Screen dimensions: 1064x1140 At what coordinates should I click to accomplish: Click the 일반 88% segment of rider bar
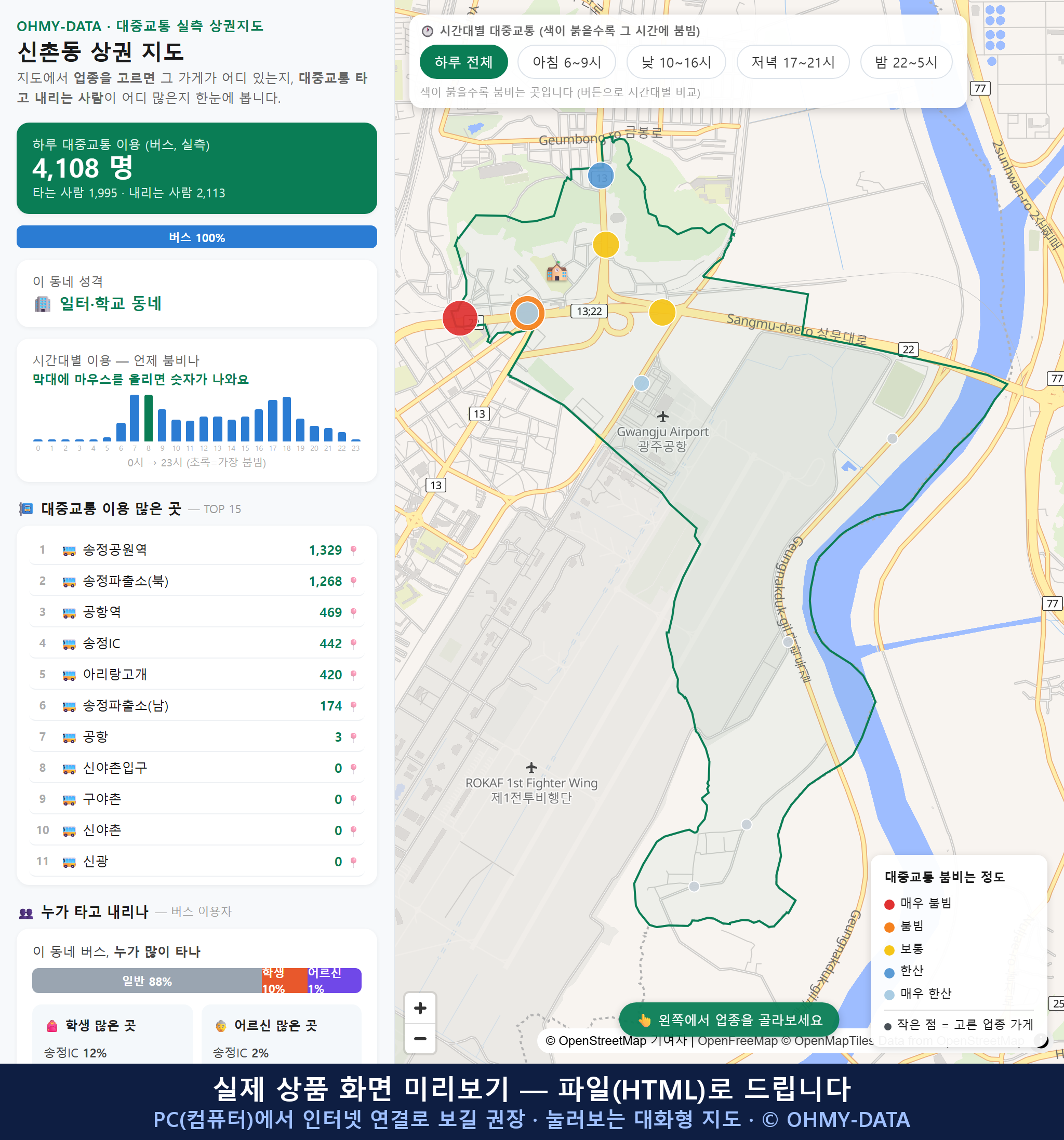click(147, 981)
